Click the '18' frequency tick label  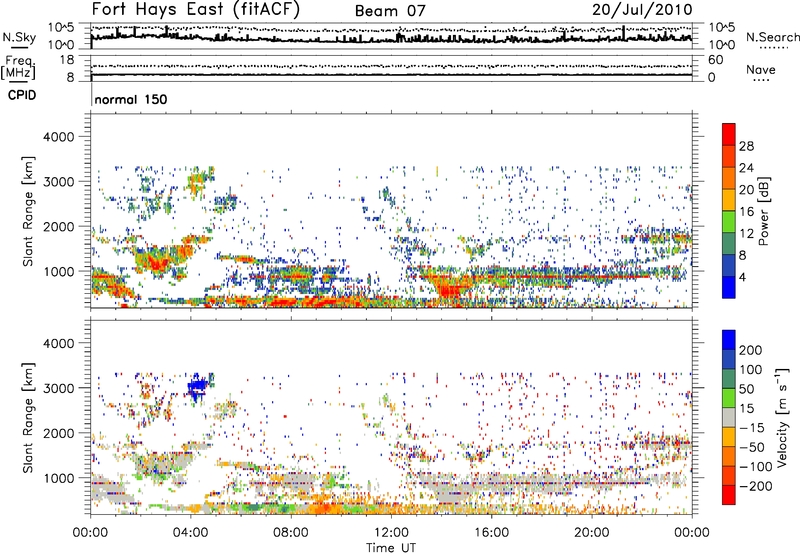point(67,60)
